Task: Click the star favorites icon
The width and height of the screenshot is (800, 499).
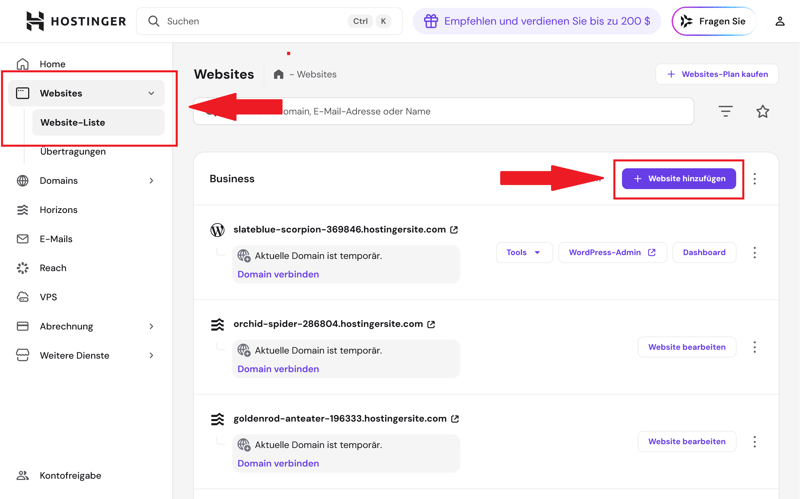Action: [763, 111]
